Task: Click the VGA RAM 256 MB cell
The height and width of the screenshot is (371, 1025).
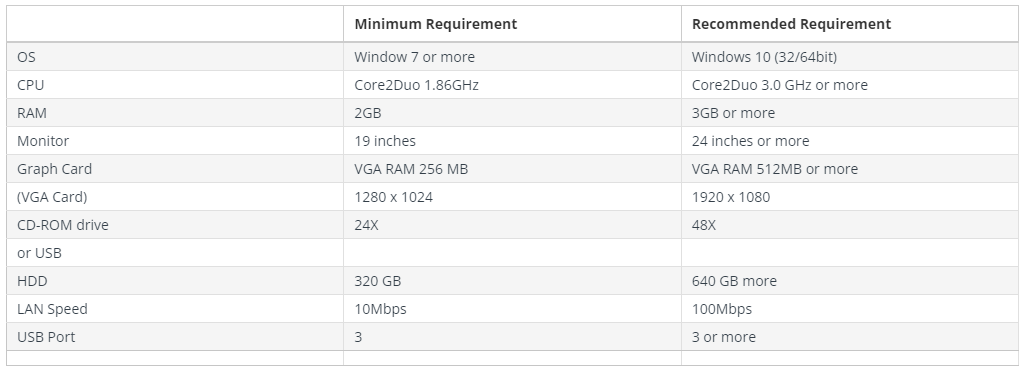Action: pos(411,169)
